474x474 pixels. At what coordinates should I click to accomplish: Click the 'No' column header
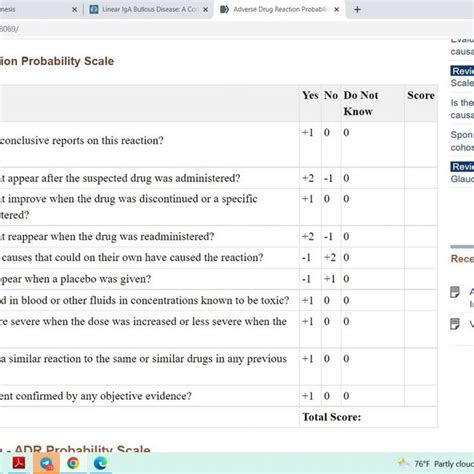[331, 95]
